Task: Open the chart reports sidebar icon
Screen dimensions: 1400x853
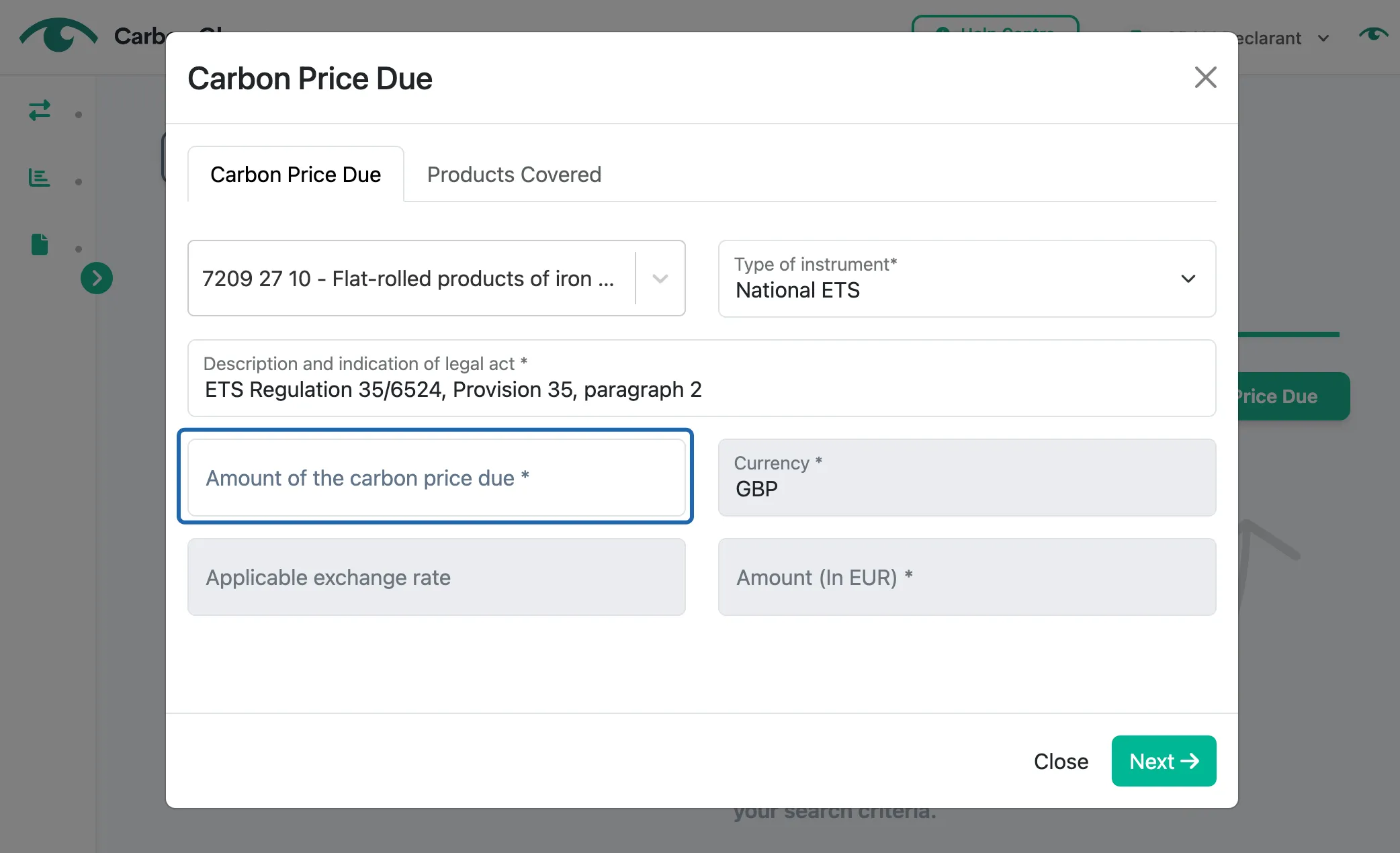Action: point(40,177)
